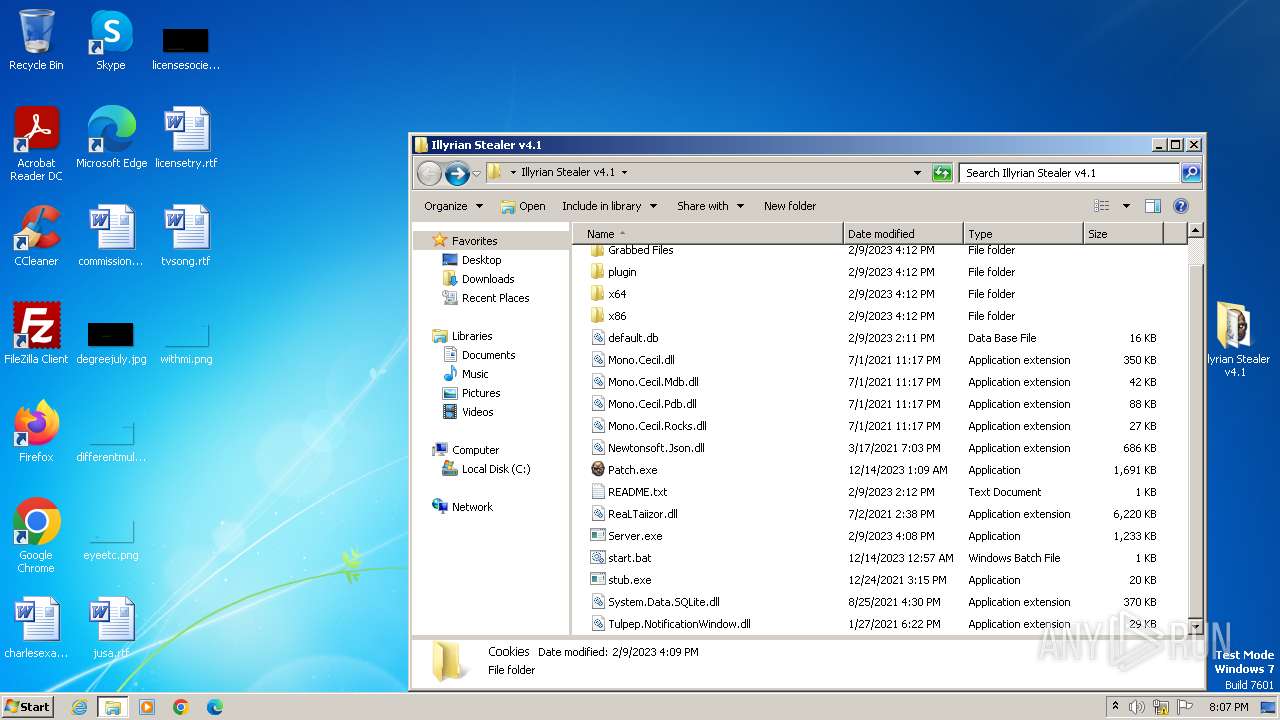Viewport: 1280px width, 720px height.
Task: Open commission rtf file on desktop
Action: [x=111, y=236]
